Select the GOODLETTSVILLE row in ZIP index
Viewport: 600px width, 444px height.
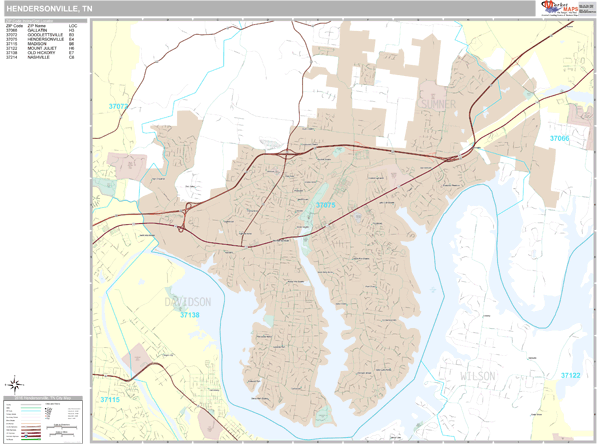(x=40, y=35)
